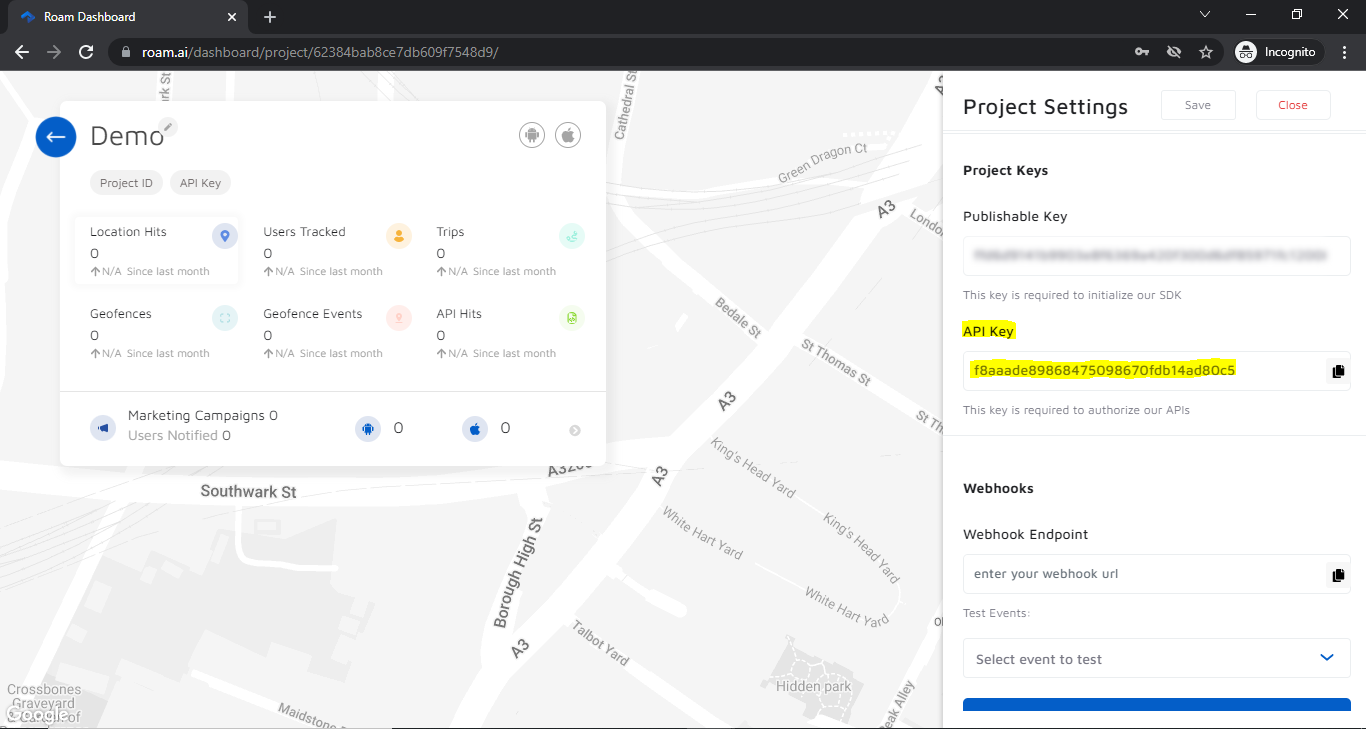
Task: Click the Demo project title
Action: click(x=127, y=137)
